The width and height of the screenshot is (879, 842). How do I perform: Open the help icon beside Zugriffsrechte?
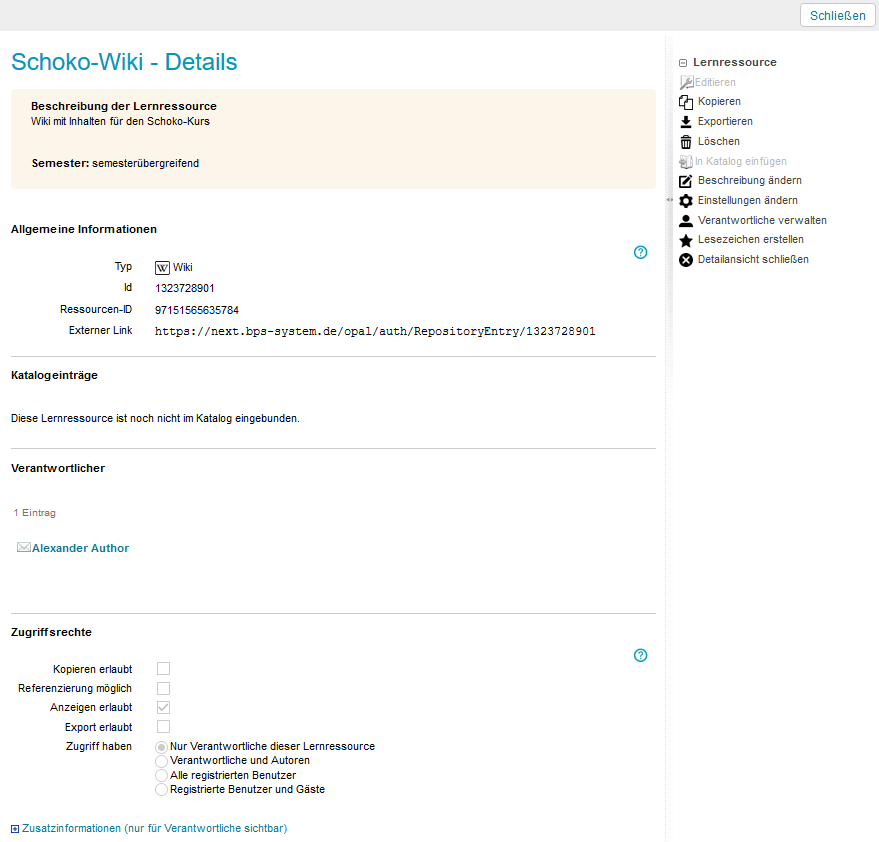coord(640,655)
